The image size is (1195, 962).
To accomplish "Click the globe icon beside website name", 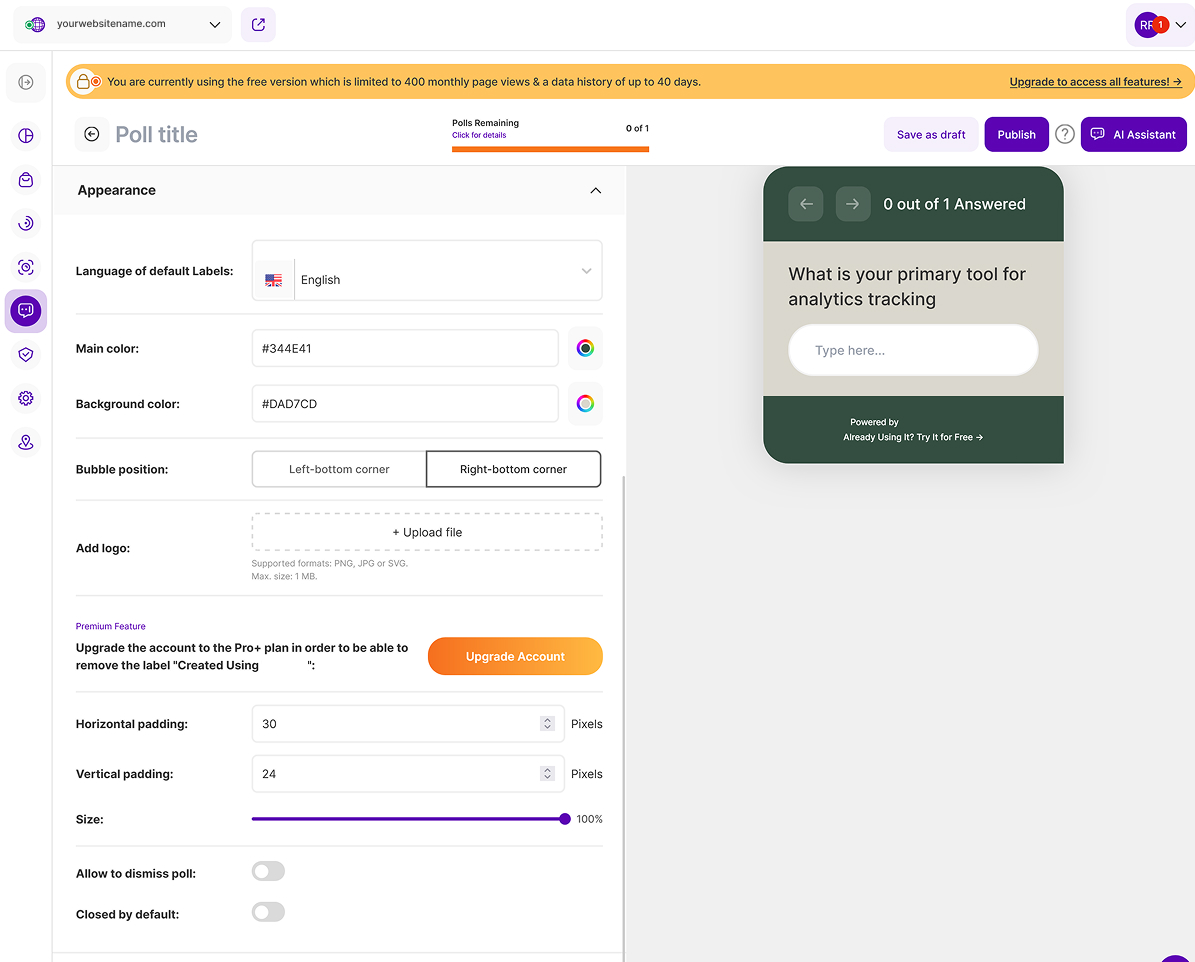I will tap(35, 24).
